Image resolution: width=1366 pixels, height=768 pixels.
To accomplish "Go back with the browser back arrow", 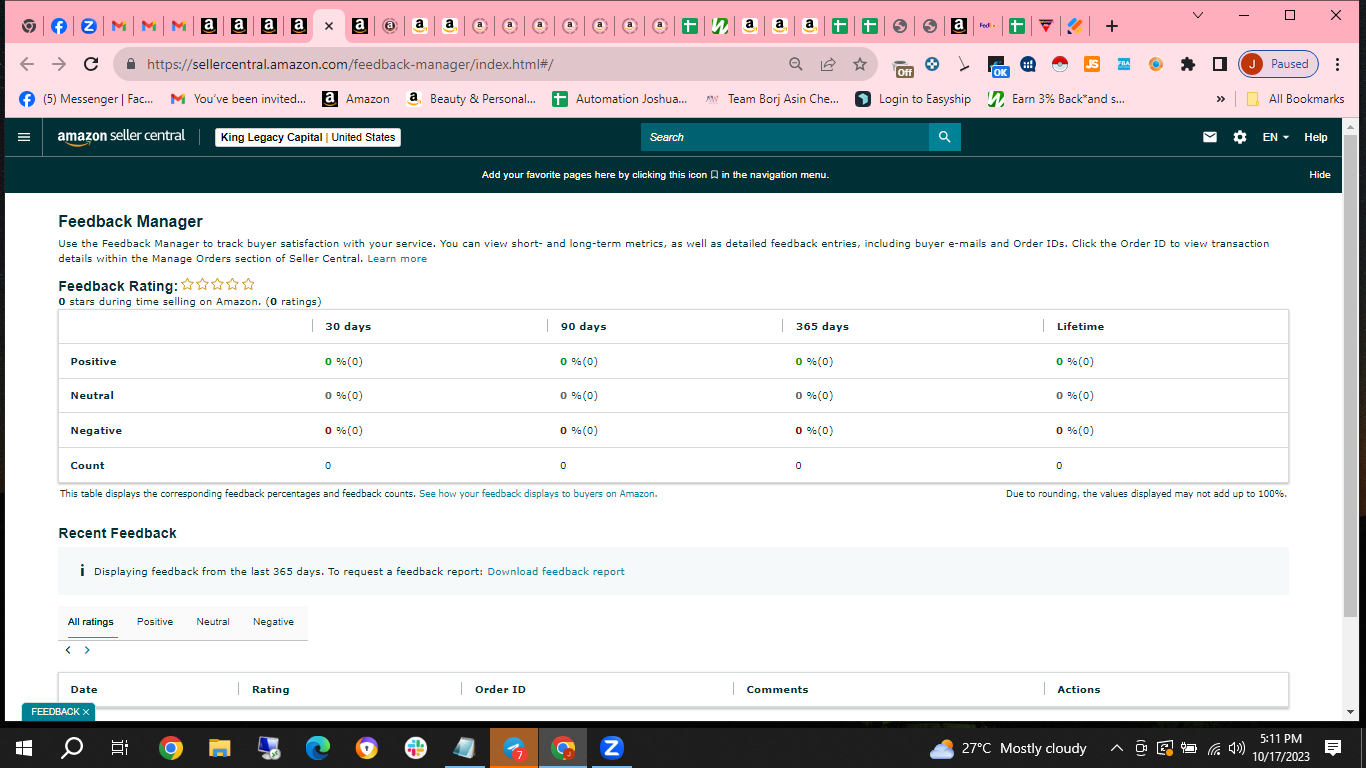I will coord(27,64).
